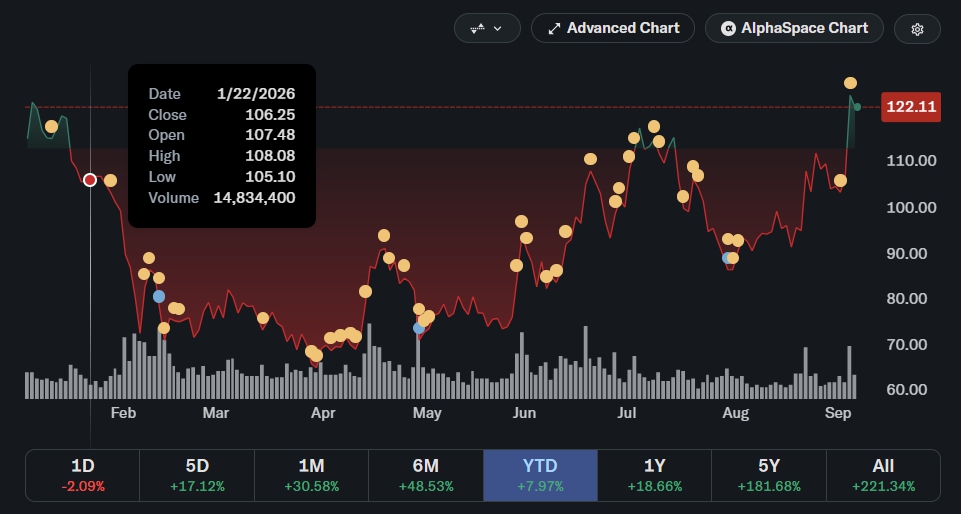Screen dimensions: 961x514
Task: Click the red data point at 1/22/2026
Action: coord(90,180)
